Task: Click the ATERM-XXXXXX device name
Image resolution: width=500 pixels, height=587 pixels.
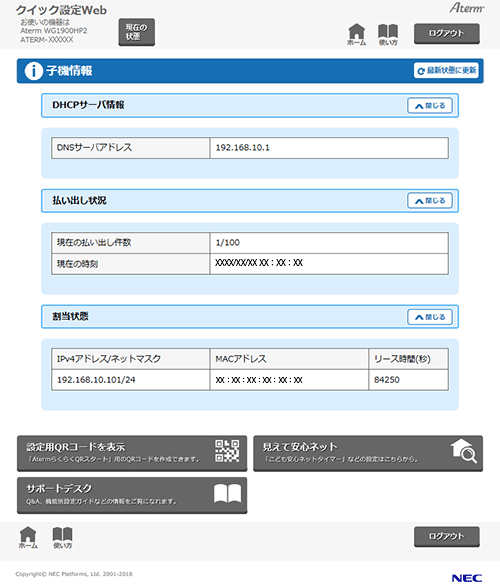Action: [47, 40]
